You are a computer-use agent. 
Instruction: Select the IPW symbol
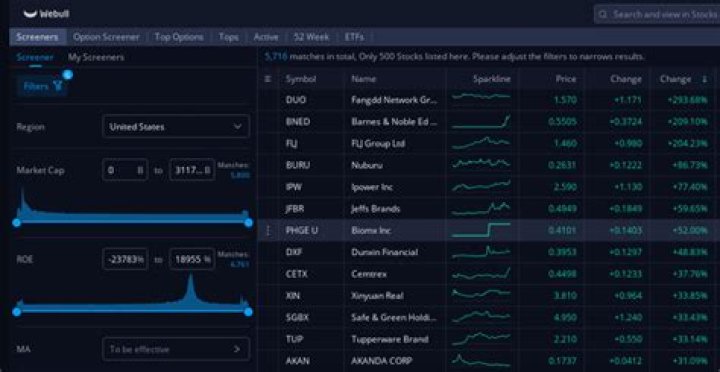tap(294, 187)
